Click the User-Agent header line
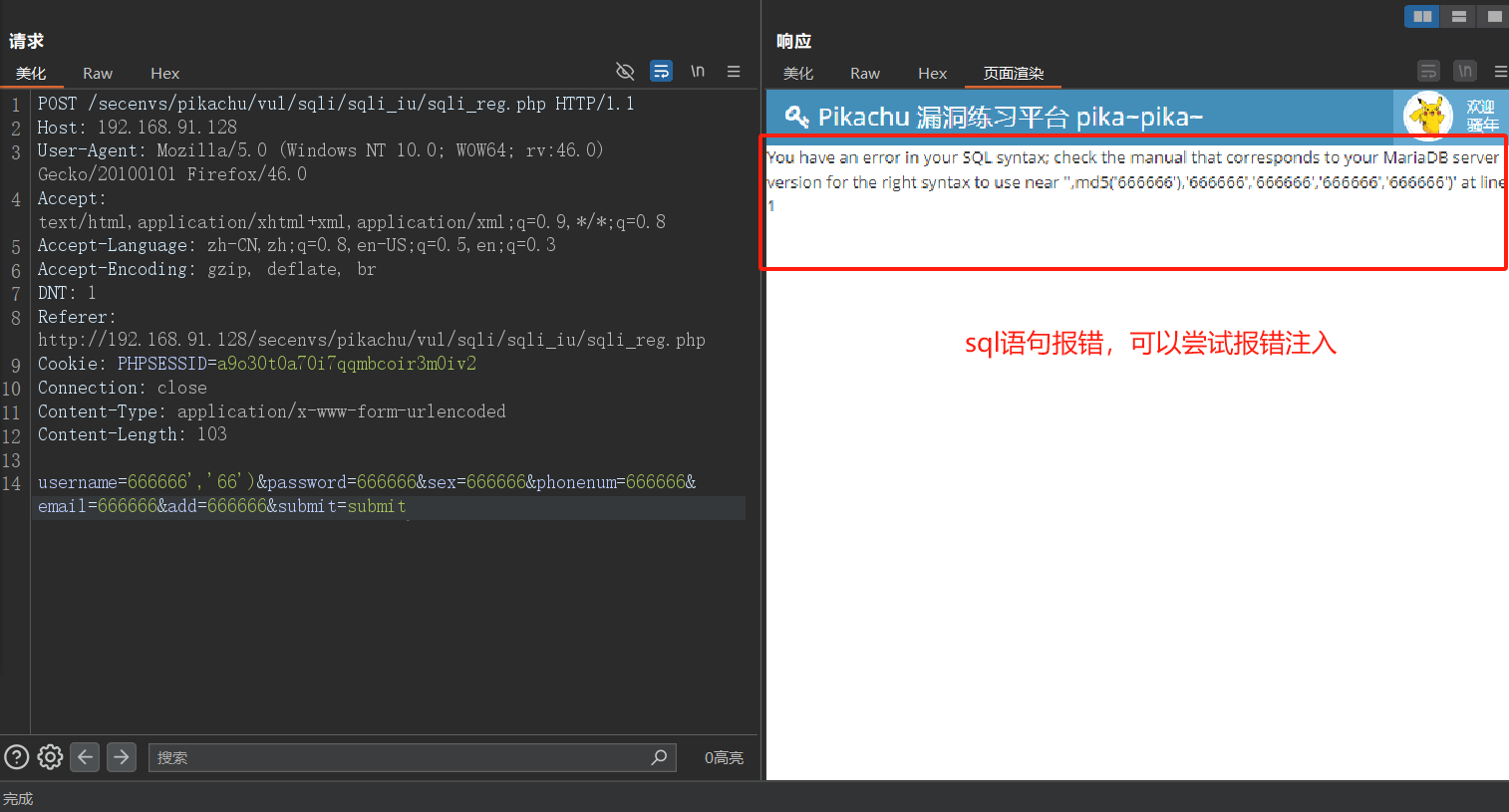Viewport: 1509px width, 812px height. click(321, 162)
